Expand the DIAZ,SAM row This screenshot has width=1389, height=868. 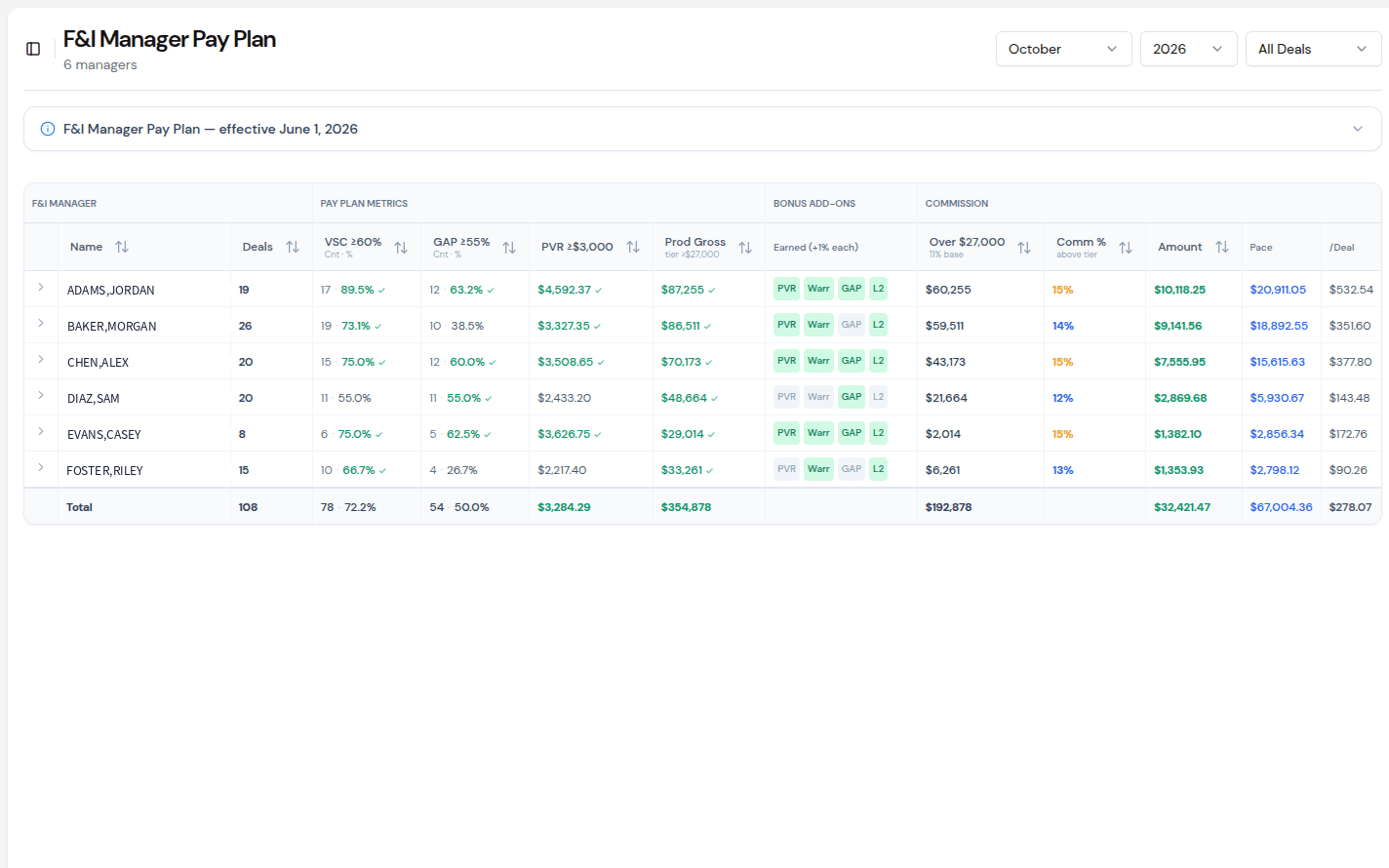pos(41,395)
